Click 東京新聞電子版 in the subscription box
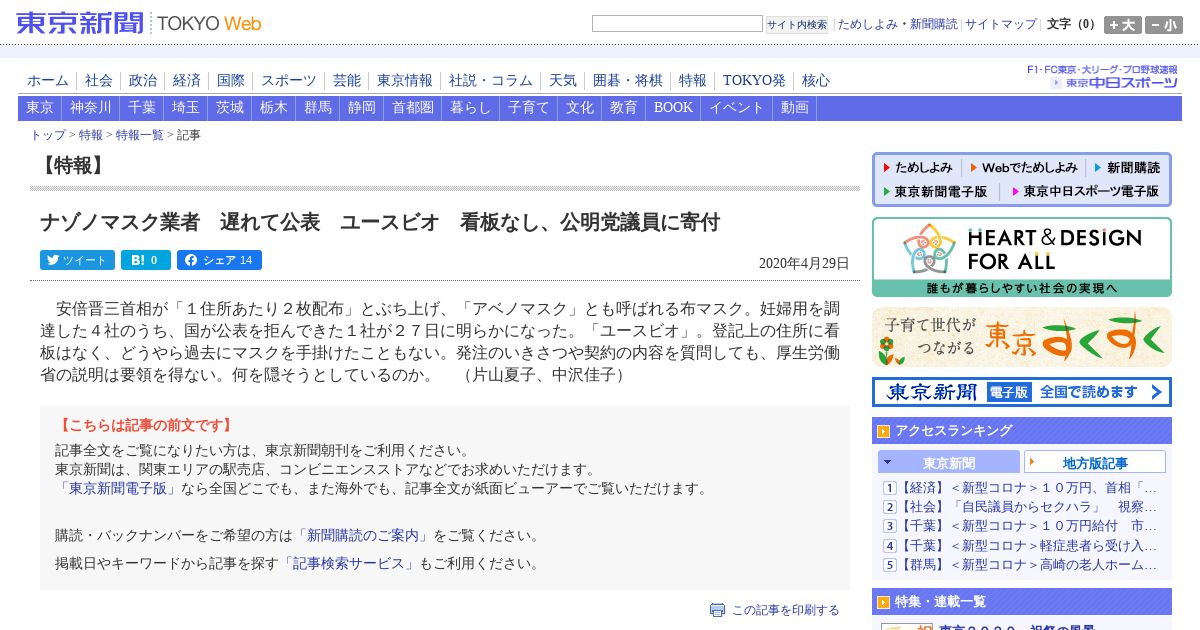Screen dimensions: 1200x630 click(x=934, y=191)
